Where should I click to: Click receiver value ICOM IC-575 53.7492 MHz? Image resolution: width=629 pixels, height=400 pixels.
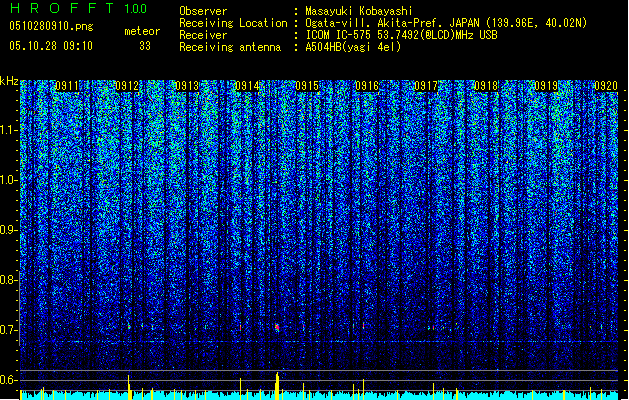click(401, 35)
